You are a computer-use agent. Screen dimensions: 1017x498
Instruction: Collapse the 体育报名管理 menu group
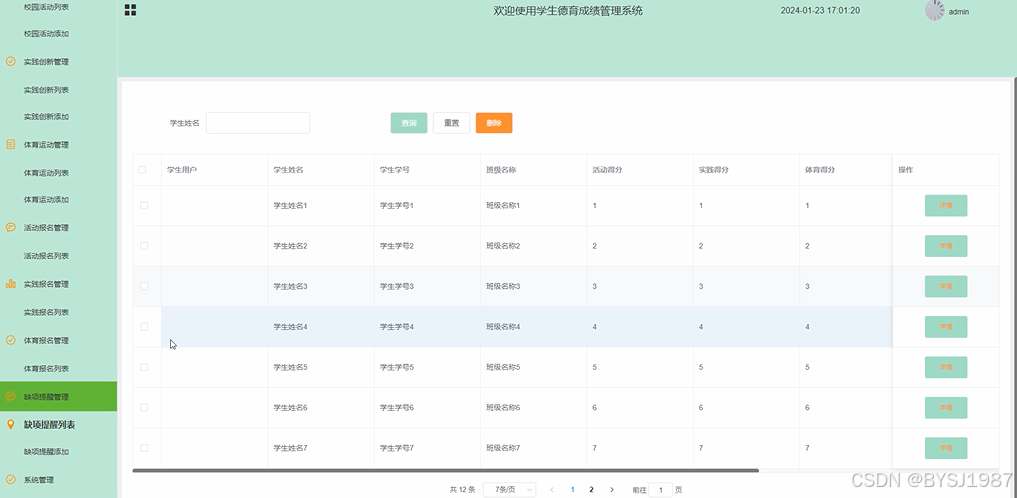click(x=58, y=340)
